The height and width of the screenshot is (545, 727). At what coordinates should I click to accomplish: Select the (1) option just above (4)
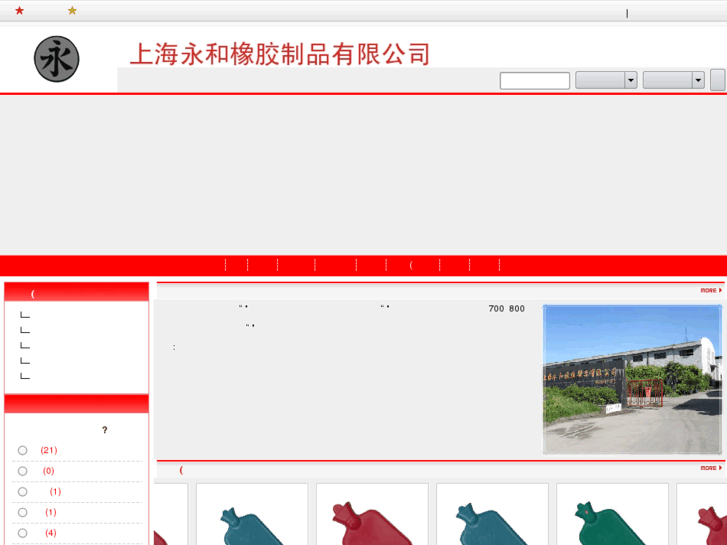22,513
